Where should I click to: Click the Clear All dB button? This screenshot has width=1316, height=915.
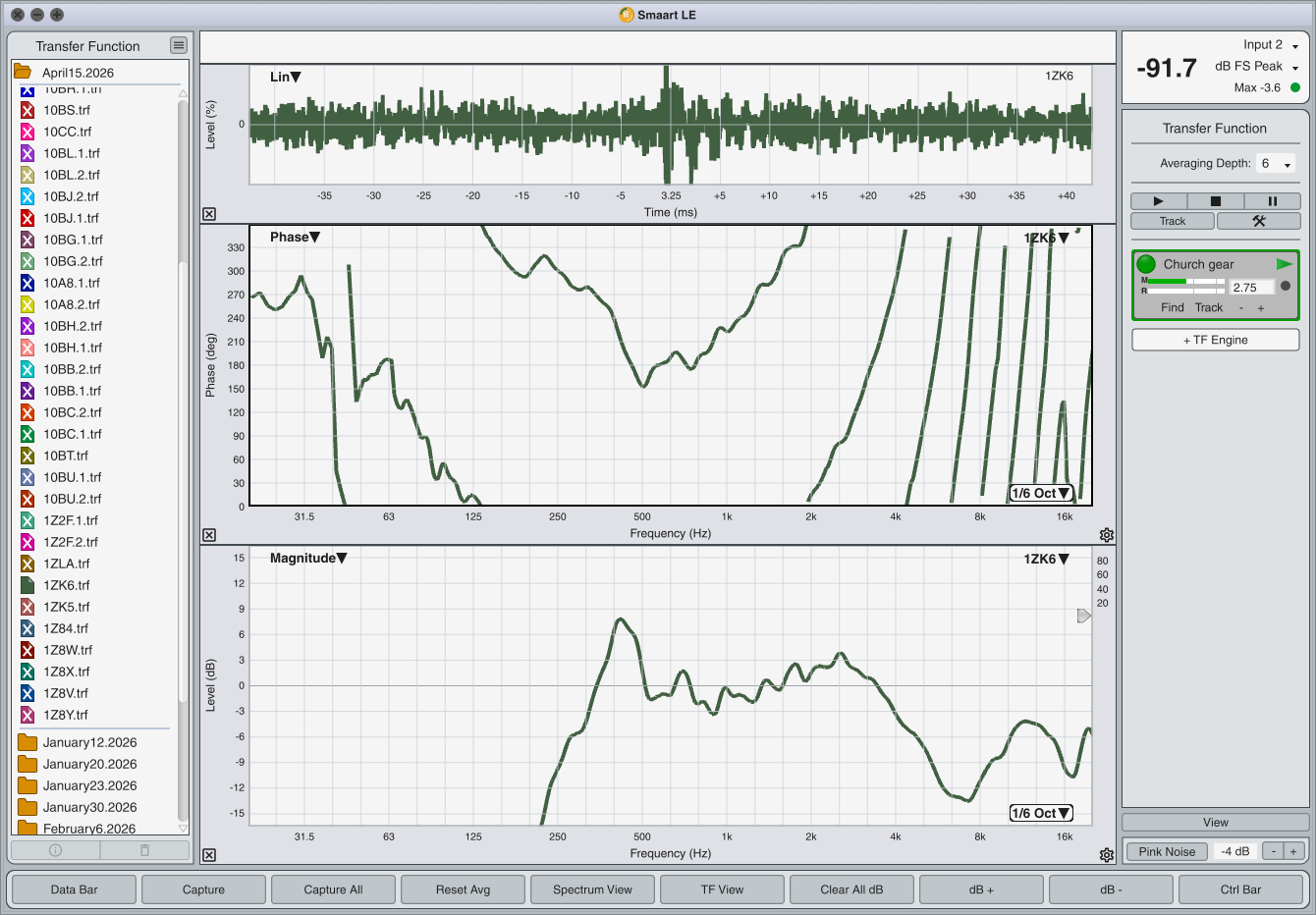[x=852, y=889]
